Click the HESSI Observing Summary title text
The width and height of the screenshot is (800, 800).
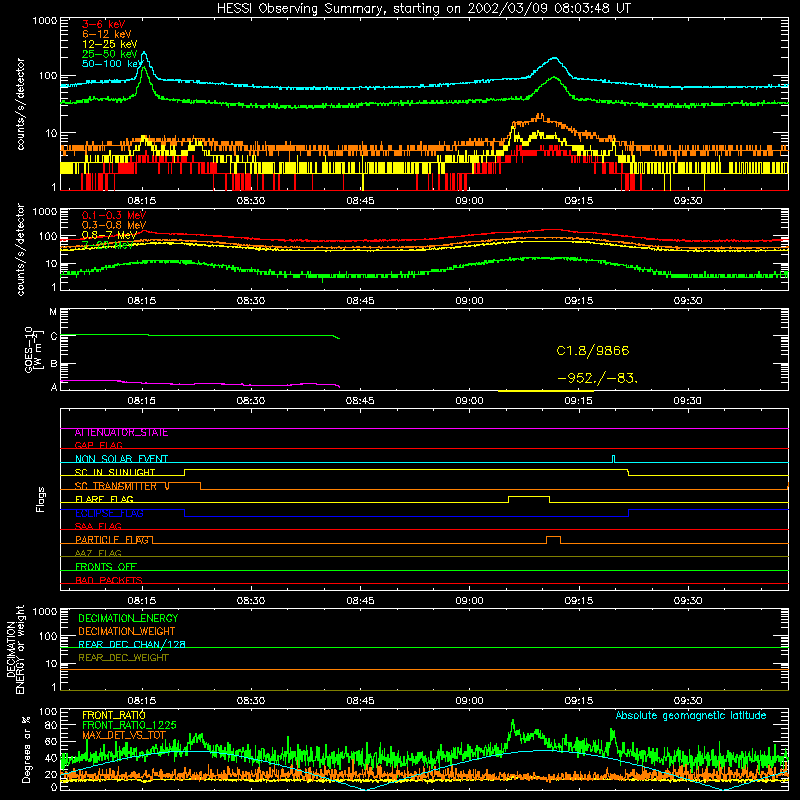pos(424,9)
